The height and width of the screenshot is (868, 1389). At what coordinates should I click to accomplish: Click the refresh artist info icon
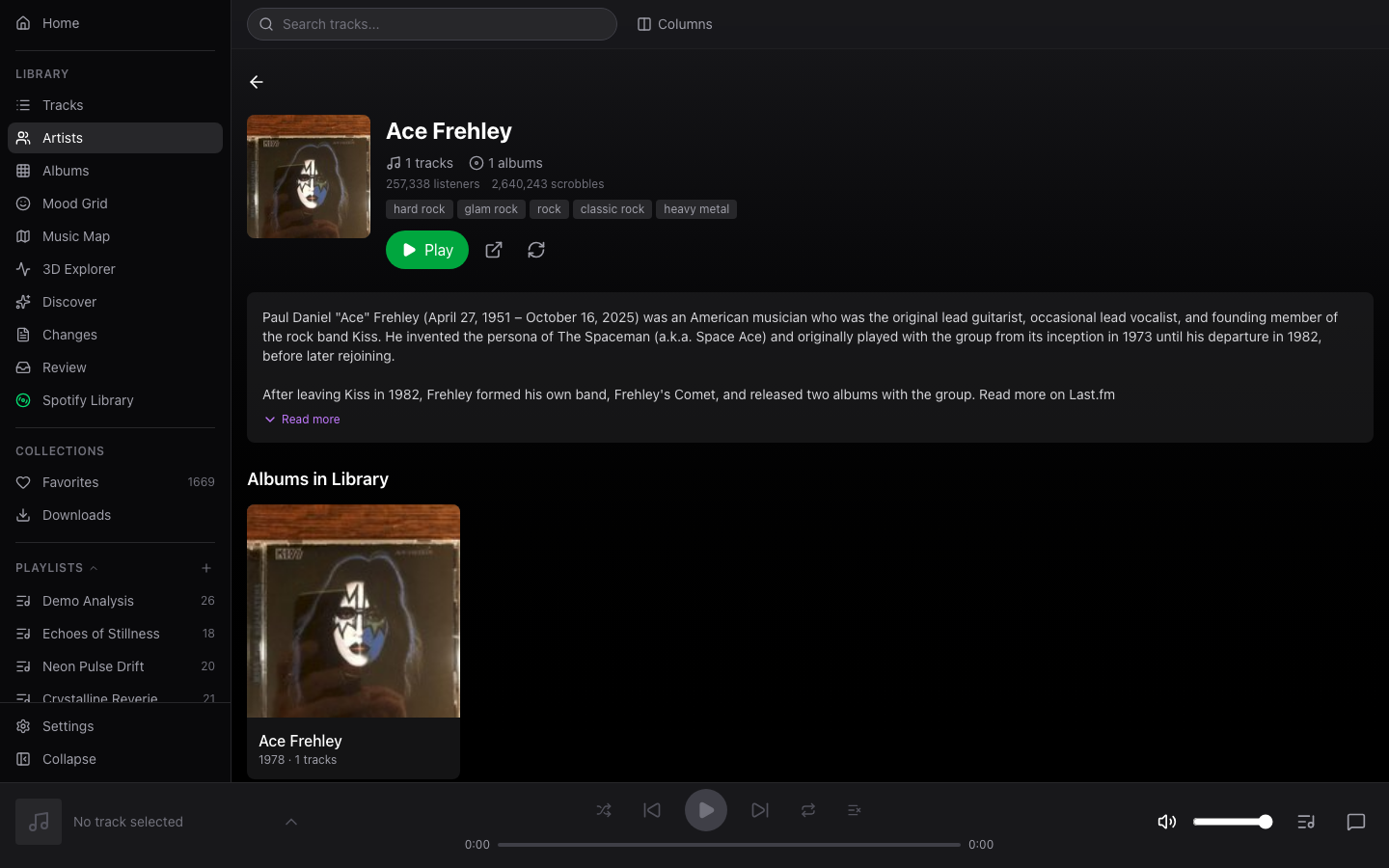pos(536,250)
